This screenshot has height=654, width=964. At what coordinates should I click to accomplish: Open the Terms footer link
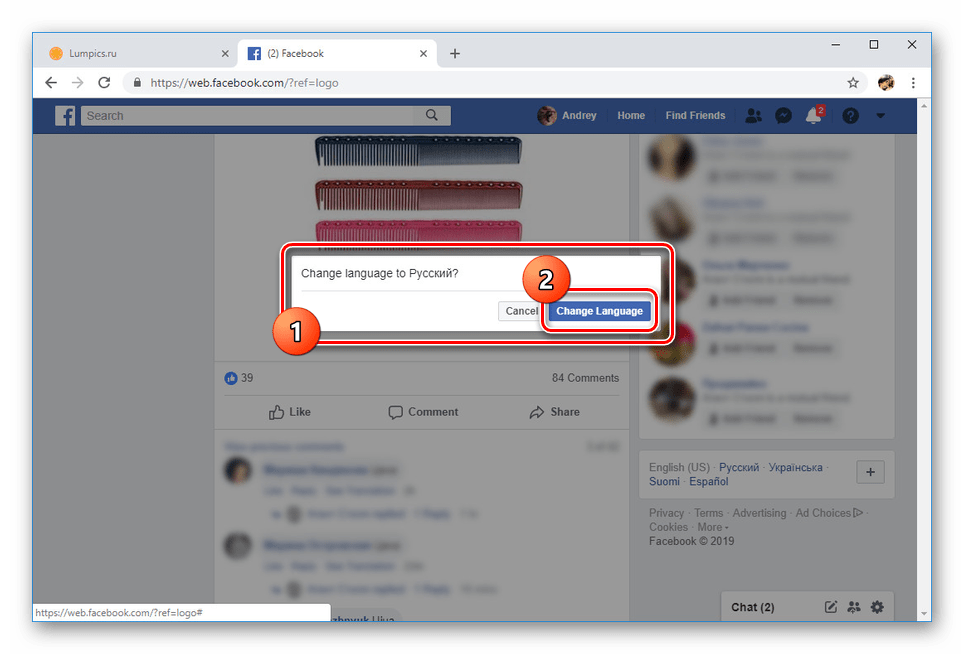[708, 513]
